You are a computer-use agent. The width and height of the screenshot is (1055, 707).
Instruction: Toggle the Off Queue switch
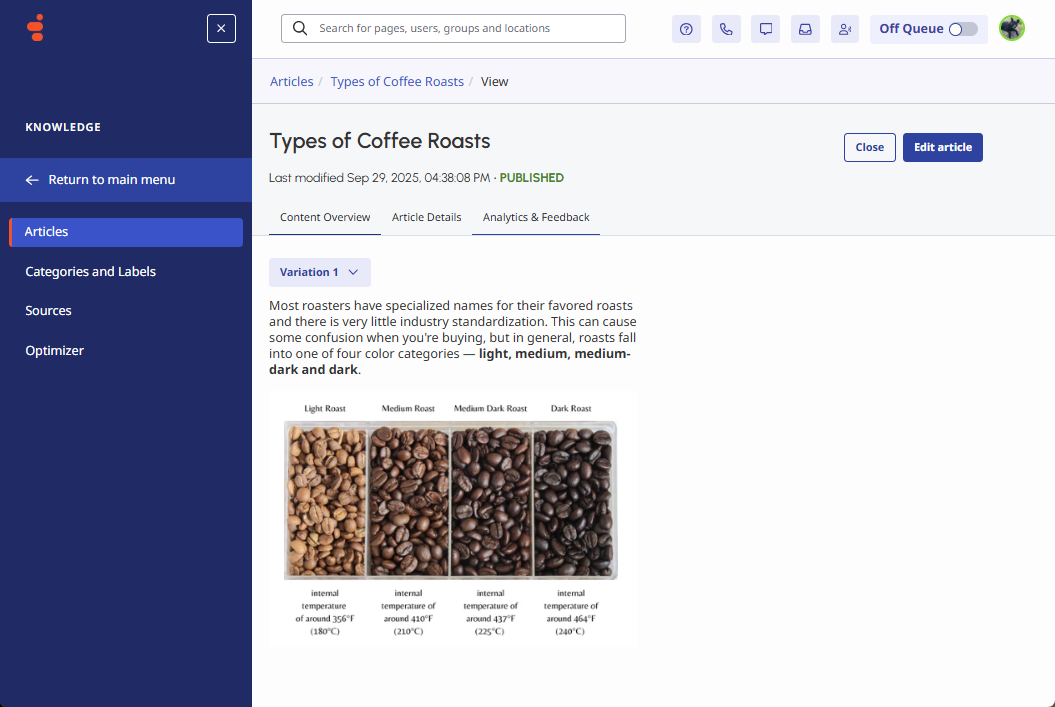click(963, 29)
